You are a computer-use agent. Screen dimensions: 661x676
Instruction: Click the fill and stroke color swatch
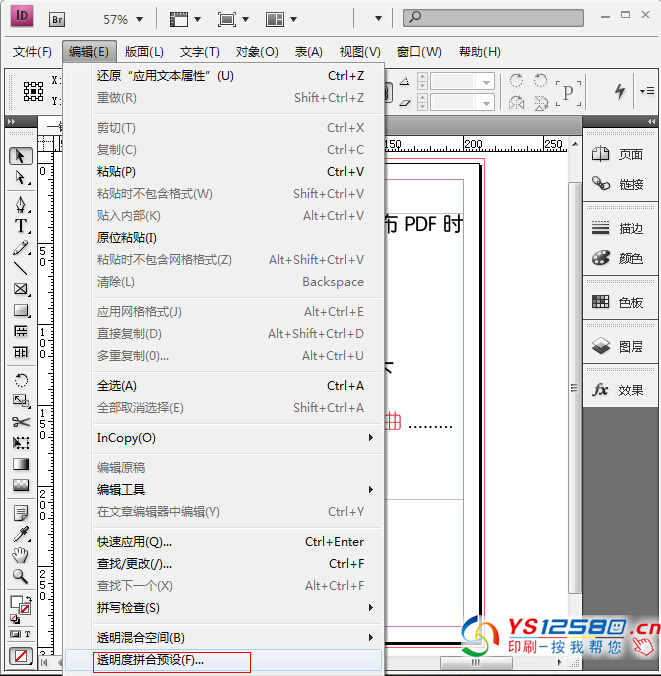click(19, 605)
